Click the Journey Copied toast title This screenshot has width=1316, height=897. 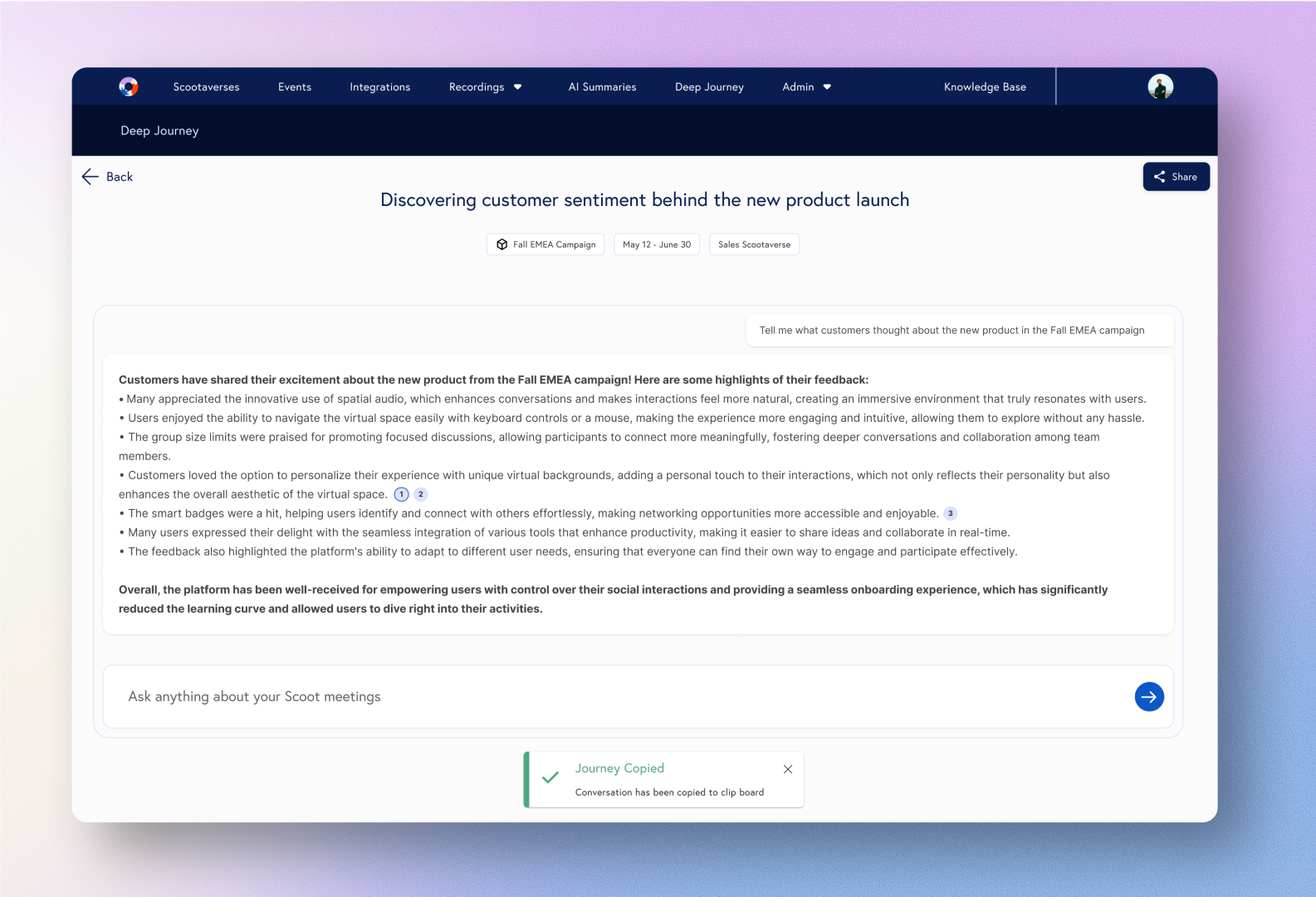tap(619, 768)
